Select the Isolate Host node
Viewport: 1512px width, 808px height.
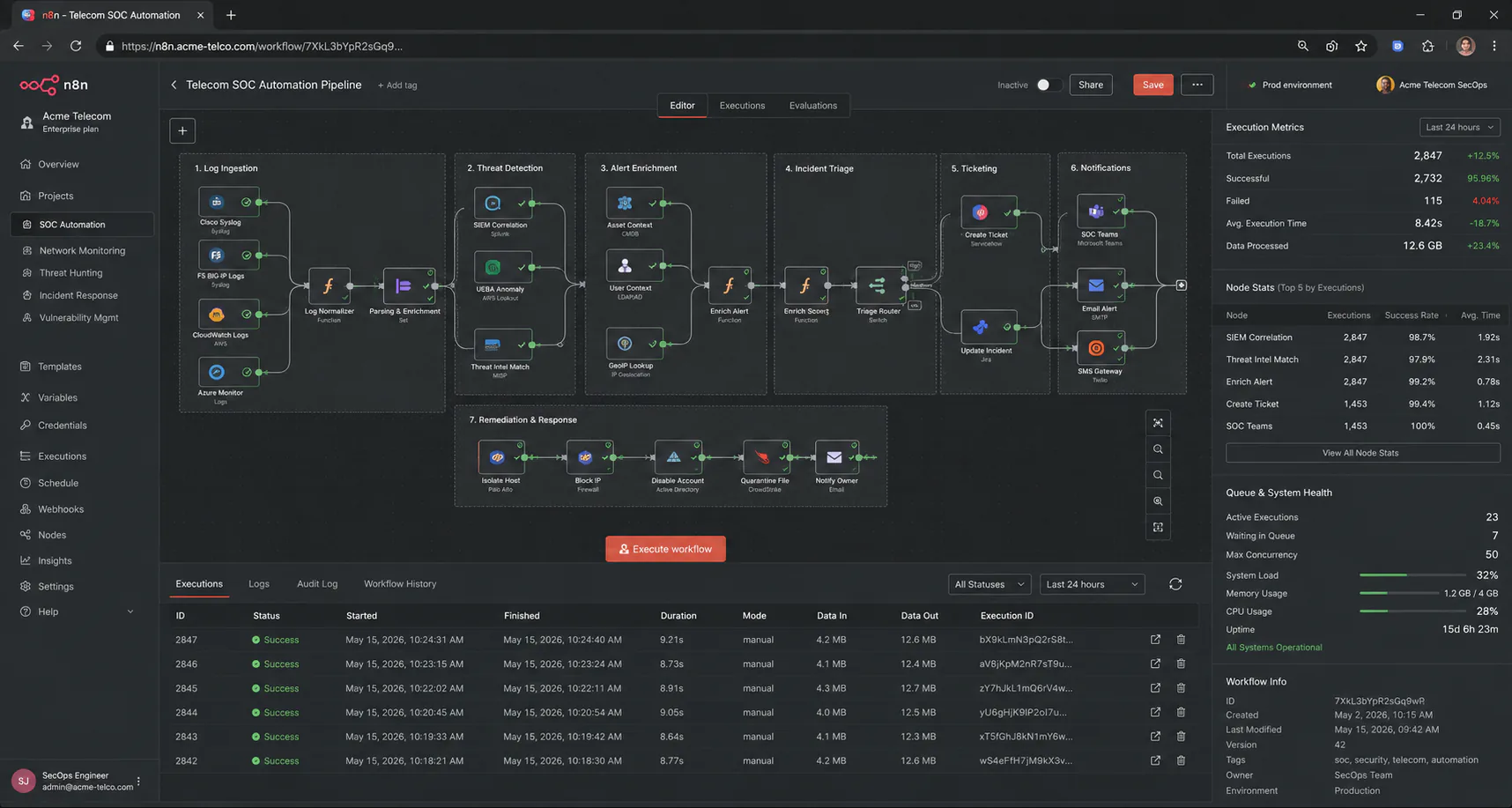pyautogui.click(x=500, y=457)
